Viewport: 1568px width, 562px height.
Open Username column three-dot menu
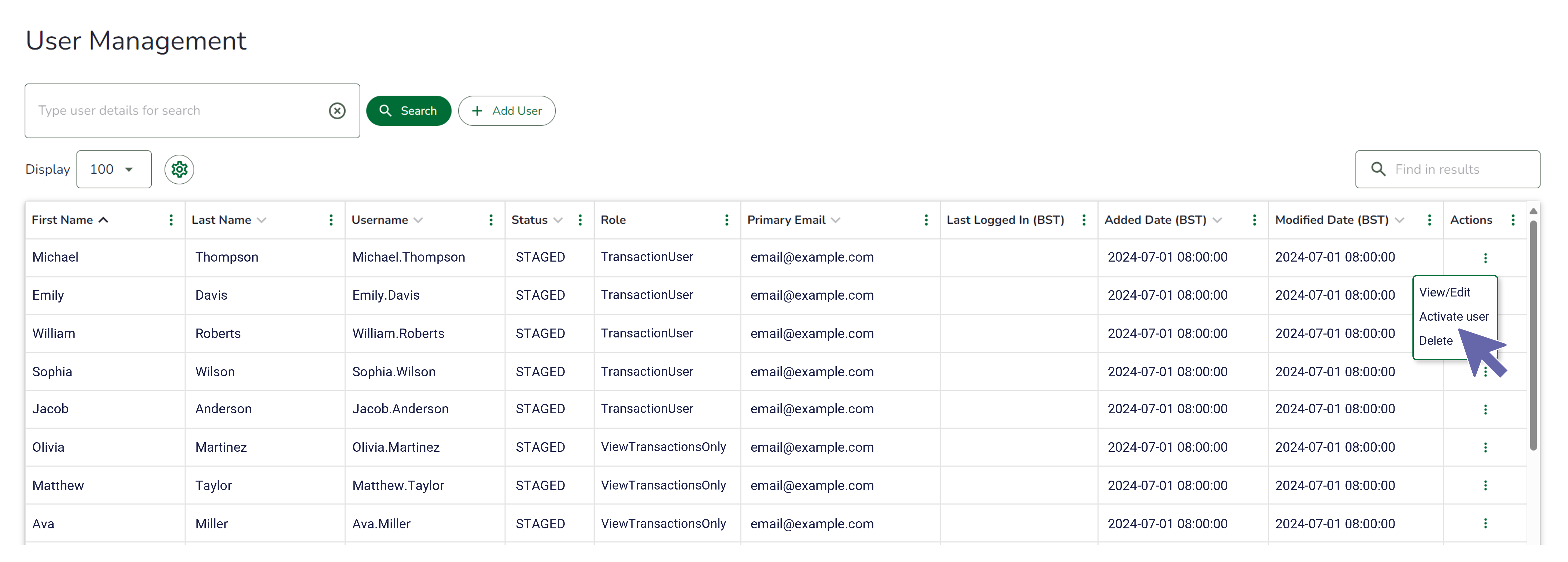tap(491, 220)
